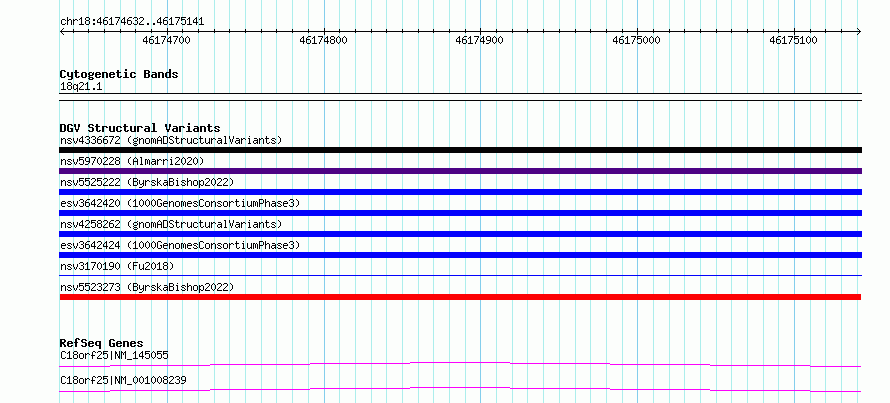Click the 18q21.1 band label
Viewport: 890px width, 403px height.
coord(81,87)
